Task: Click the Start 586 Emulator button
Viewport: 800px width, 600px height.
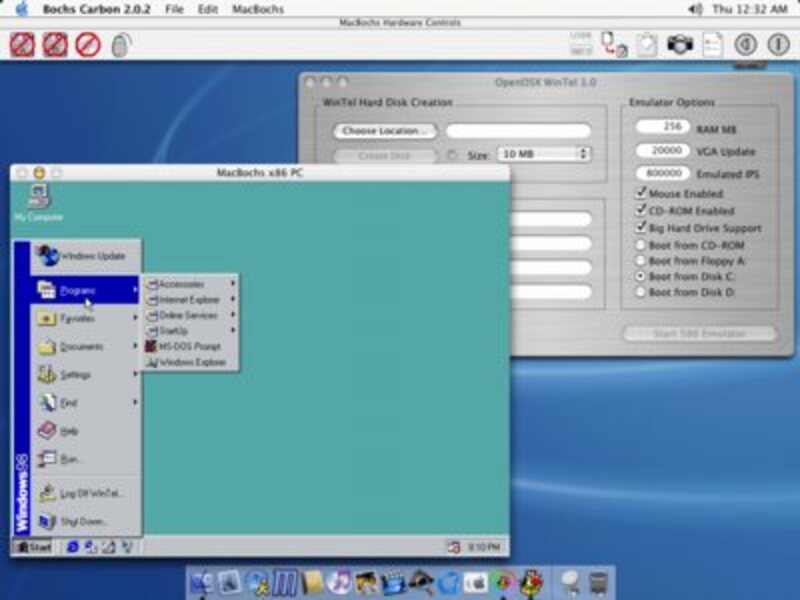Action: point(699,334)
